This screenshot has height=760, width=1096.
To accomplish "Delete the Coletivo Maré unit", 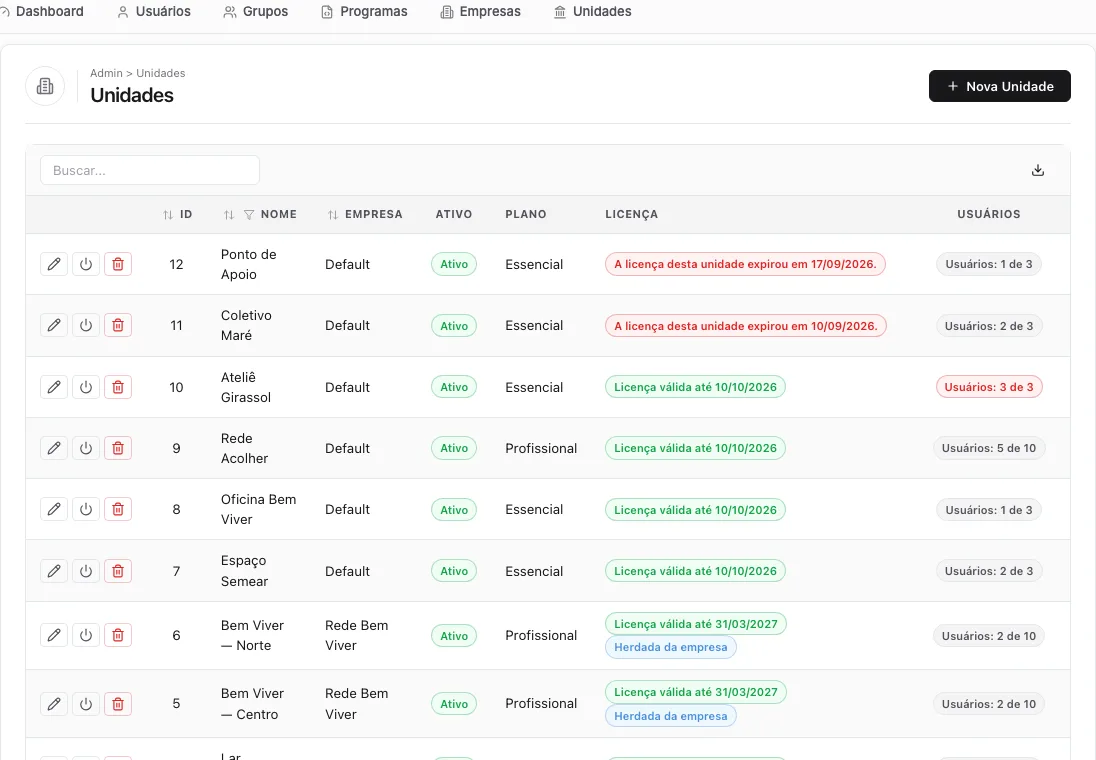I will click(x=118, y=325).
